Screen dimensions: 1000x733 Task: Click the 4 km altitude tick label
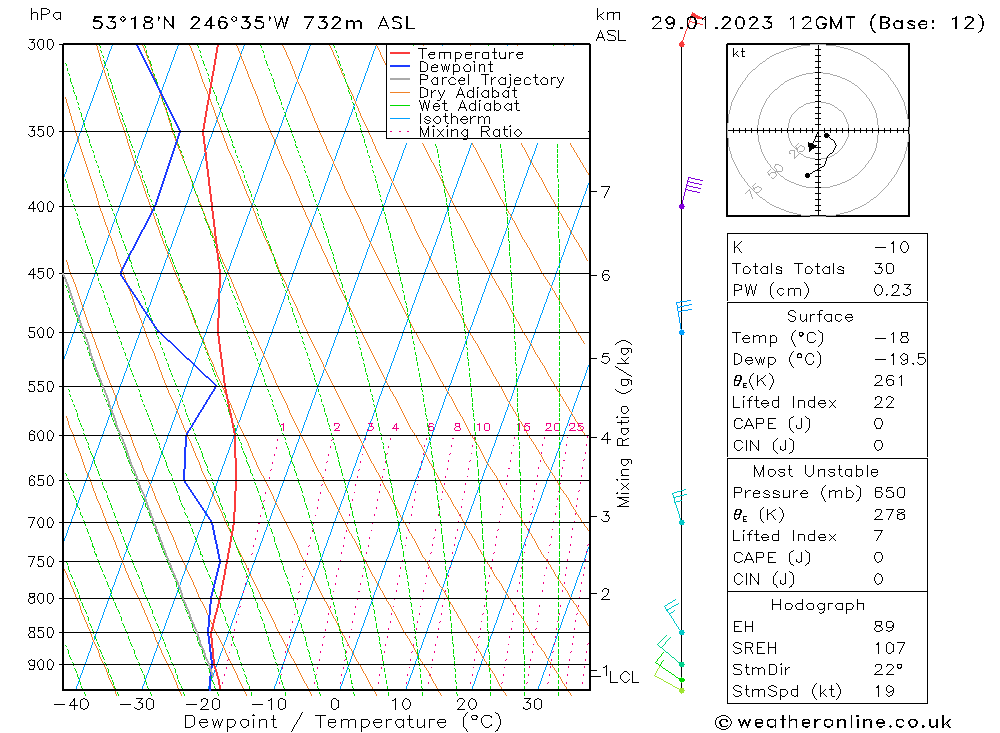[605, 438]
